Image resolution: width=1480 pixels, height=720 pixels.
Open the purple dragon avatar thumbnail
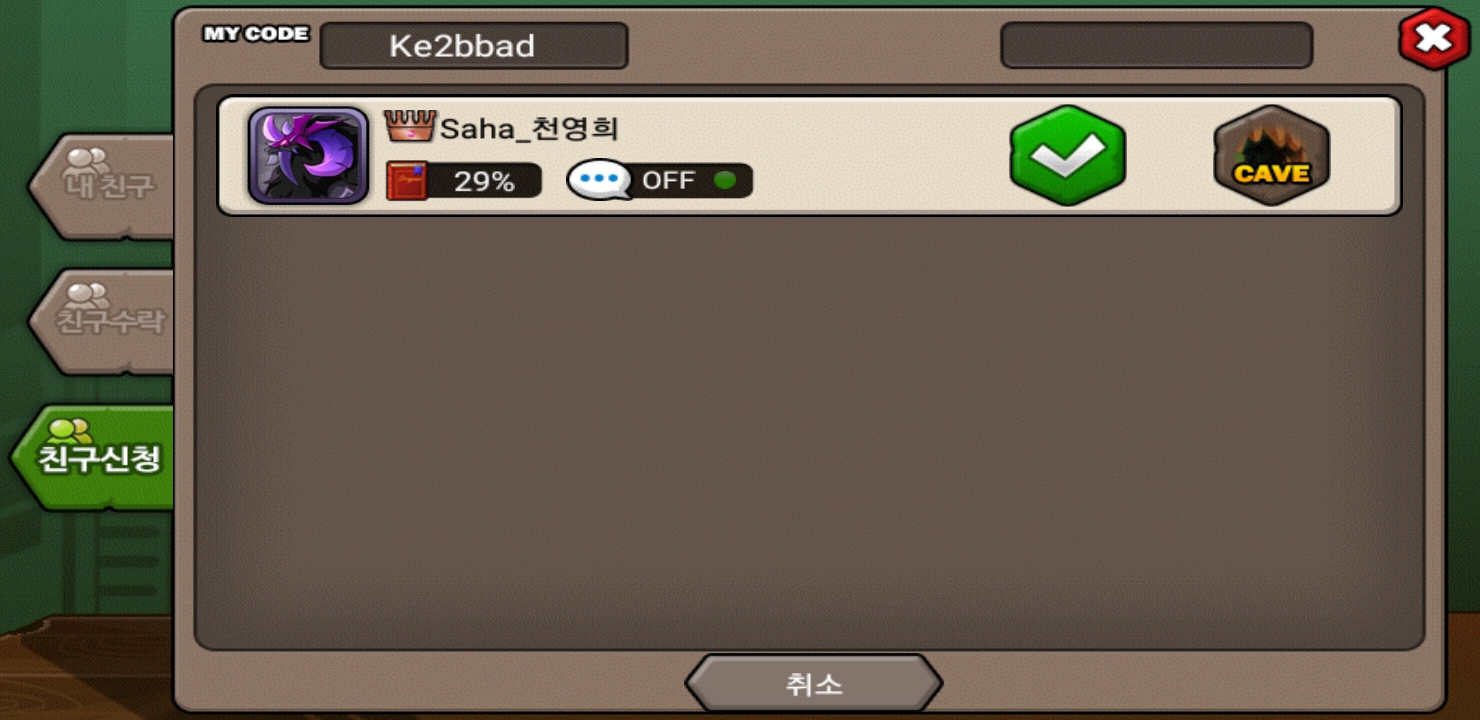(x=308, y=156)
